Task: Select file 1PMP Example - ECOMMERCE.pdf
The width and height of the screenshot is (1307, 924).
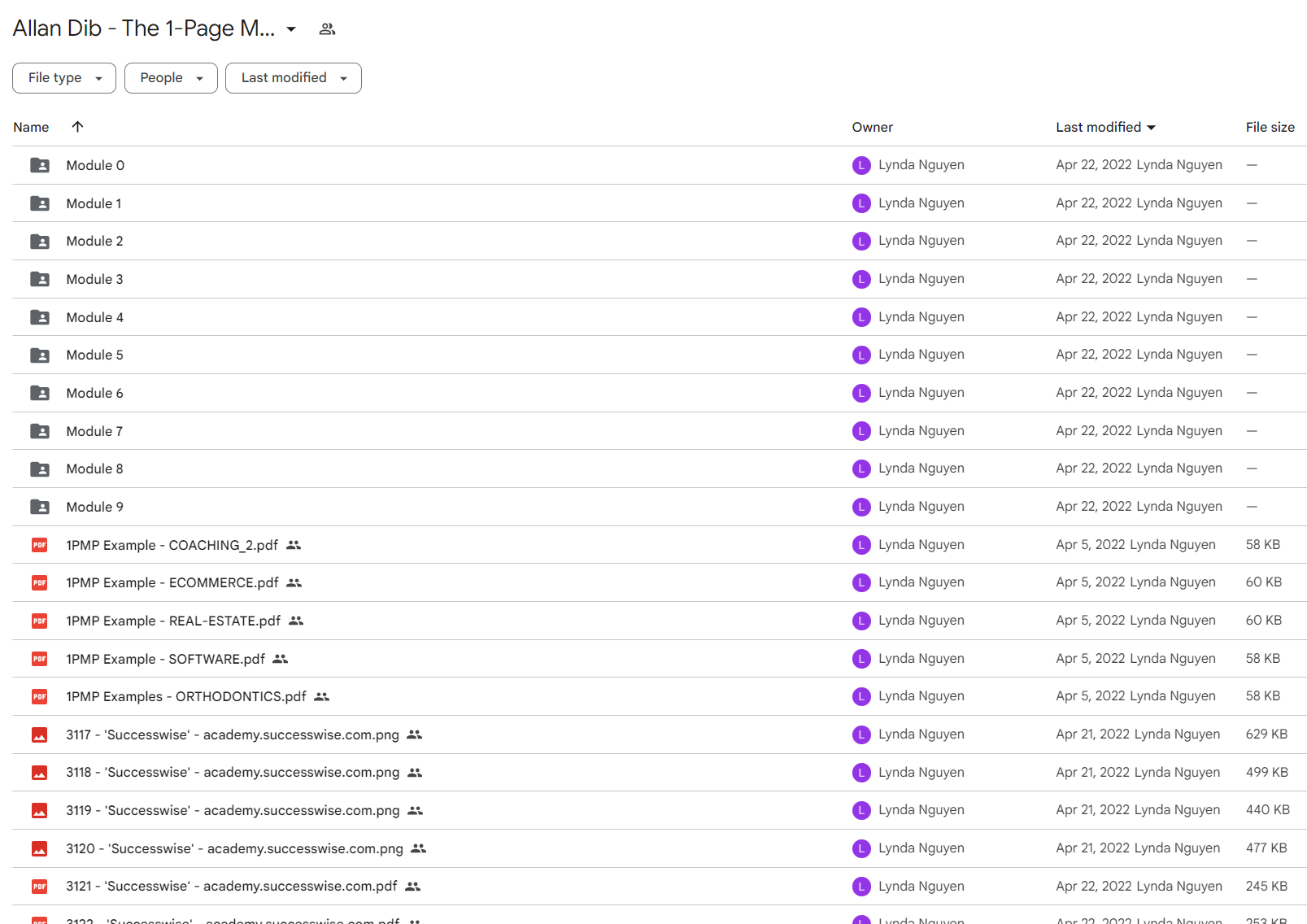Action: (172, 583)
